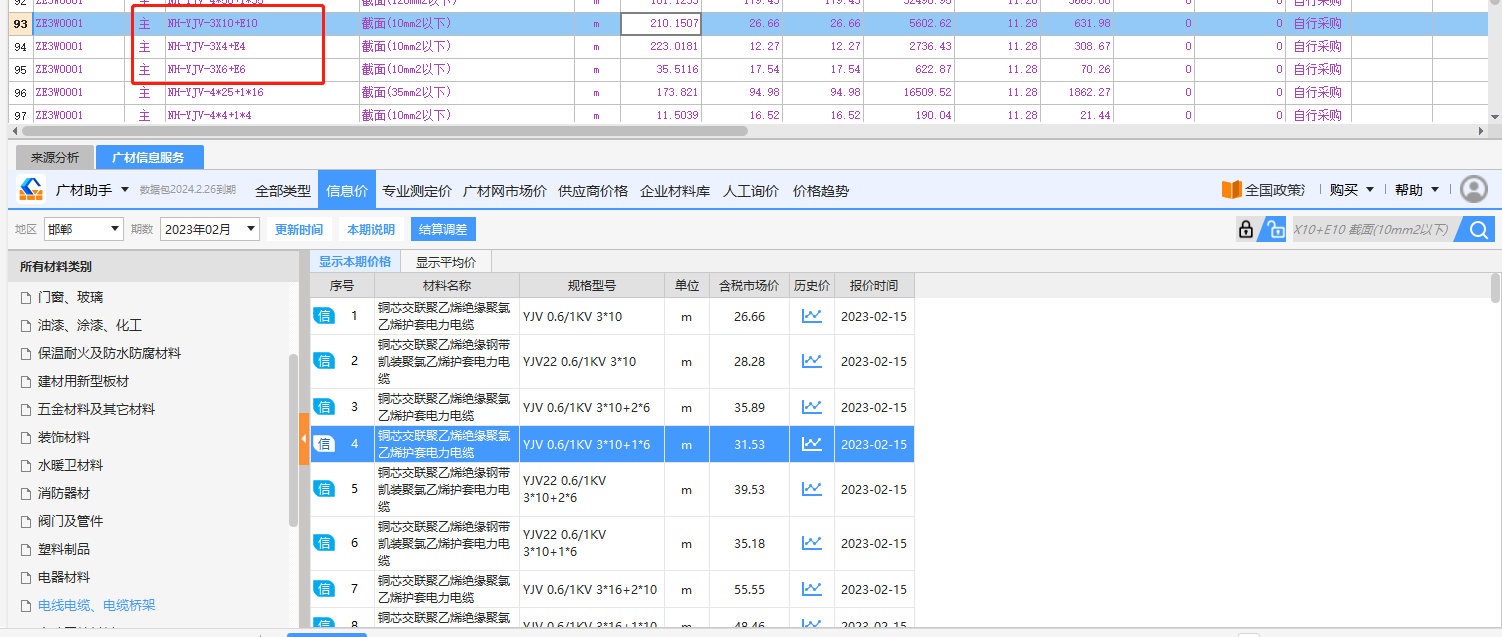
Task: Click the 广材助手 logo icon
Action: pos(32,189)
